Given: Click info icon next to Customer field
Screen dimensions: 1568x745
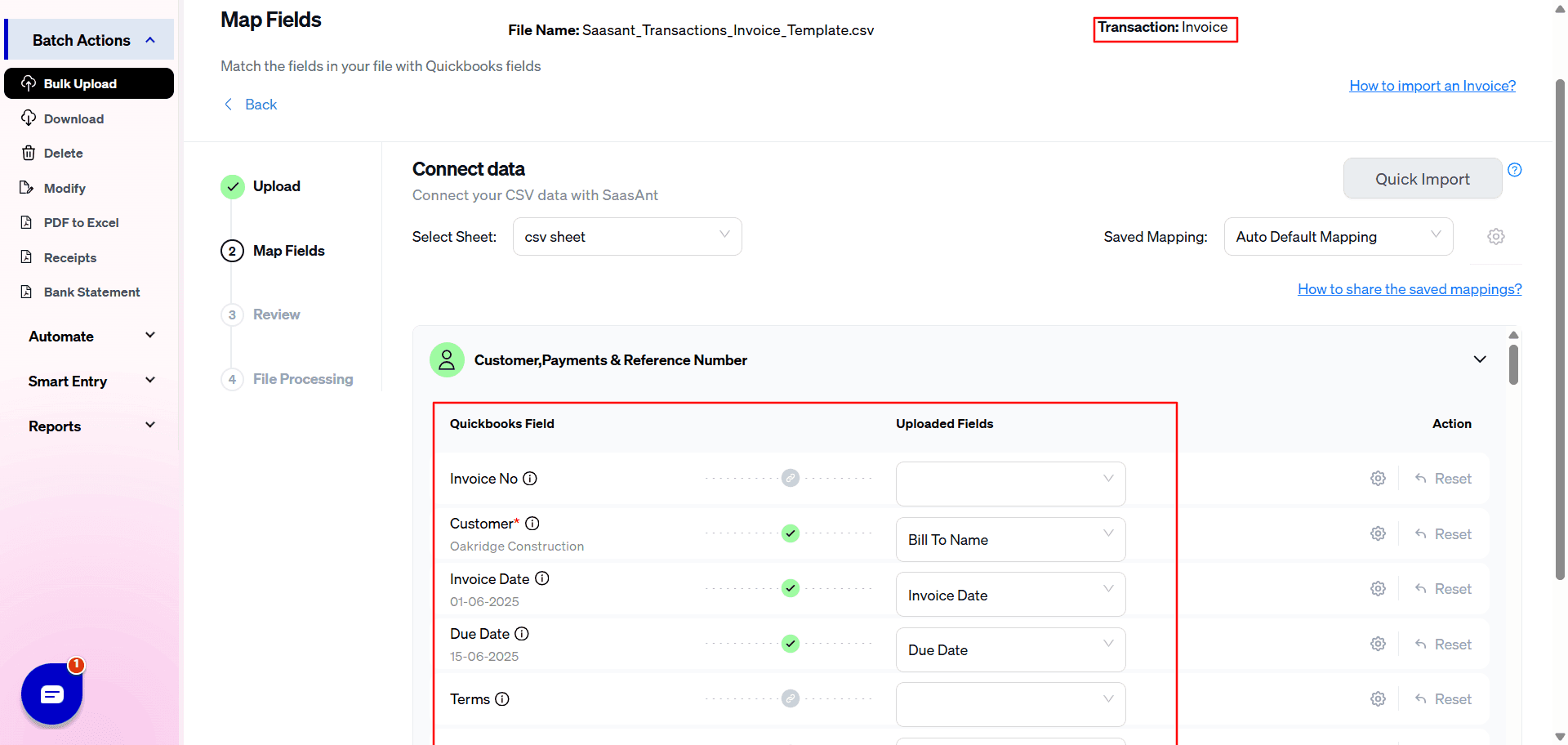Looking at the screenshot, I should 532,524.
